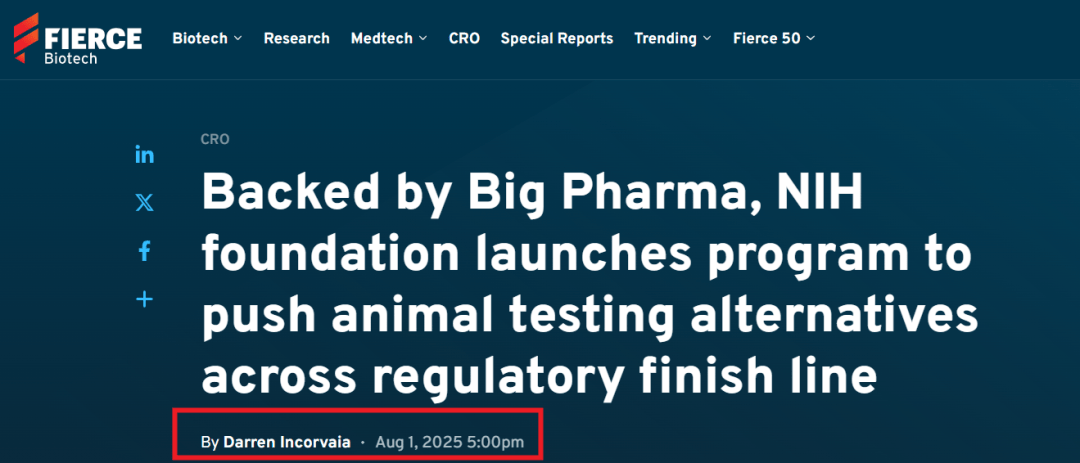The width and height of the screenshot is (1080, 463).
Task: Select Medtech in the navigation bar
Action: point(382,39)
